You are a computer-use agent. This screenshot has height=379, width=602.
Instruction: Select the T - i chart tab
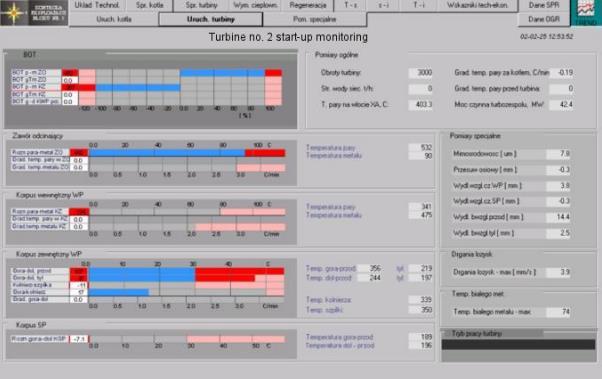point(418,5)
